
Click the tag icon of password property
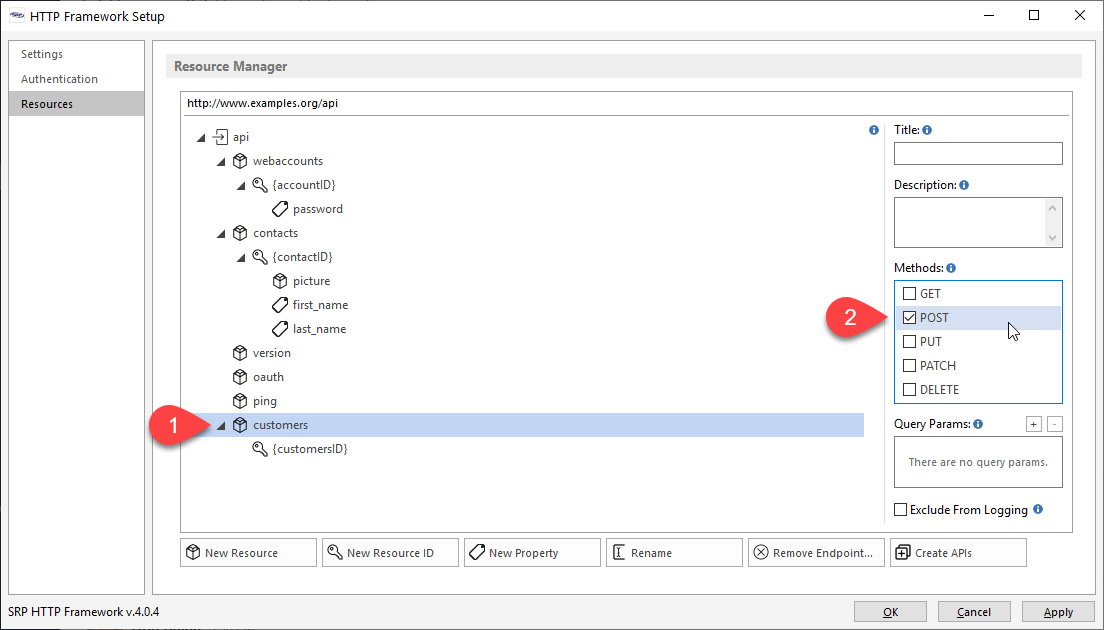click(x=280, y=209)
